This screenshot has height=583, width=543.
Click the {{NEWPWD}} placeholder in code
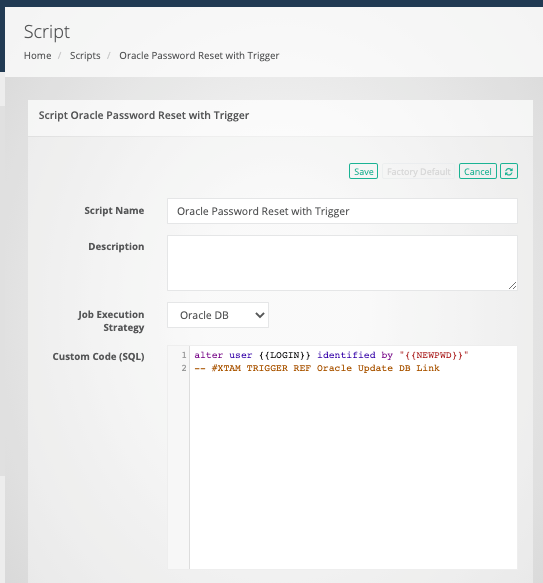click(x=434, y=355)
